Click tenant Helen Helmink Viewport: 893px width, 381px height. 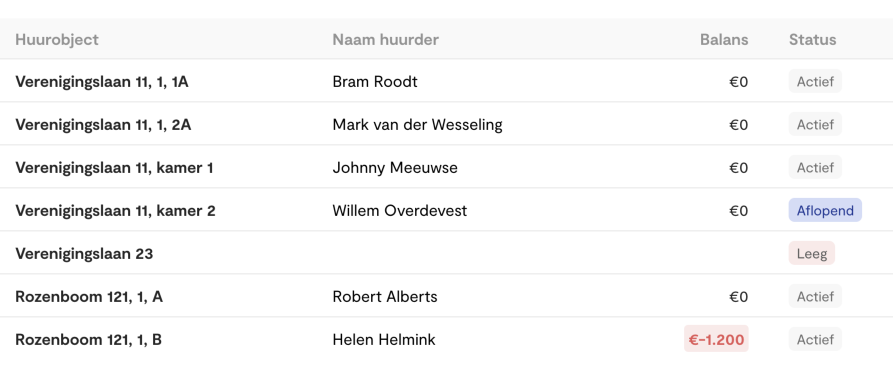pos(384,340)
